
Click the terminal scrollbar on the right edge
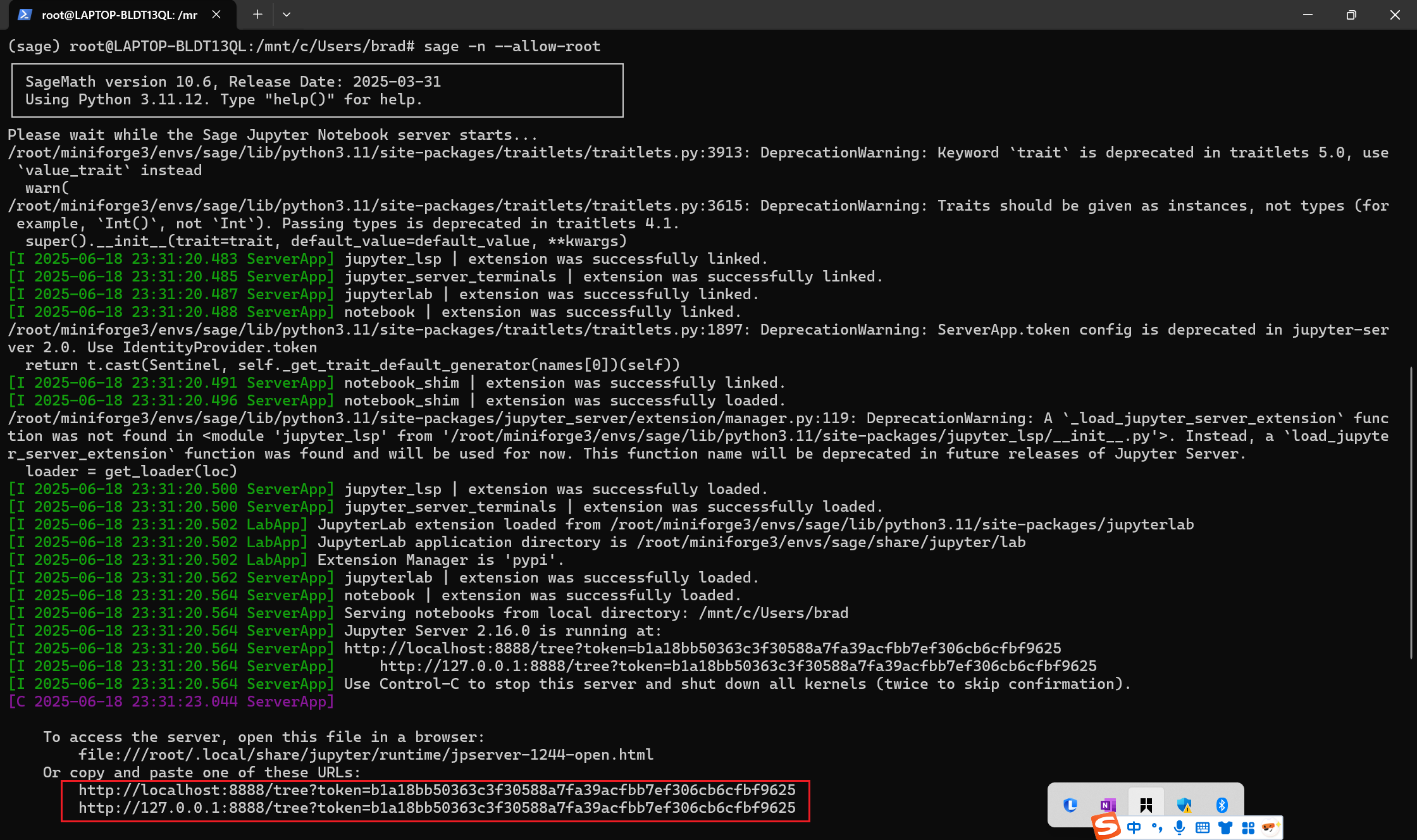click(x=1411, y=506)
